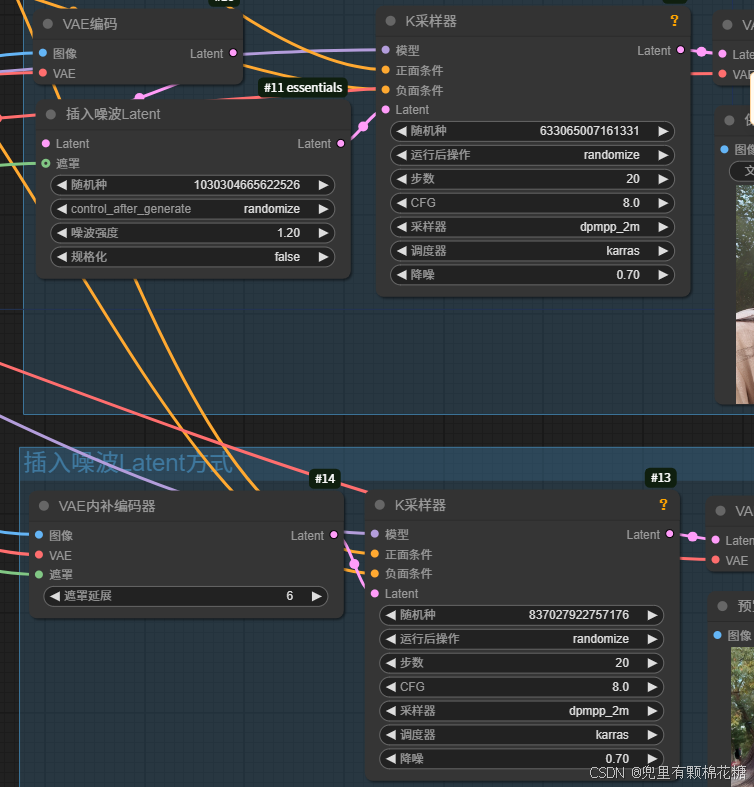The image size is (754, 787).
Task: Open top K采样器 采样器 dpmpp_2m dropdown
Action: point(532,227)
